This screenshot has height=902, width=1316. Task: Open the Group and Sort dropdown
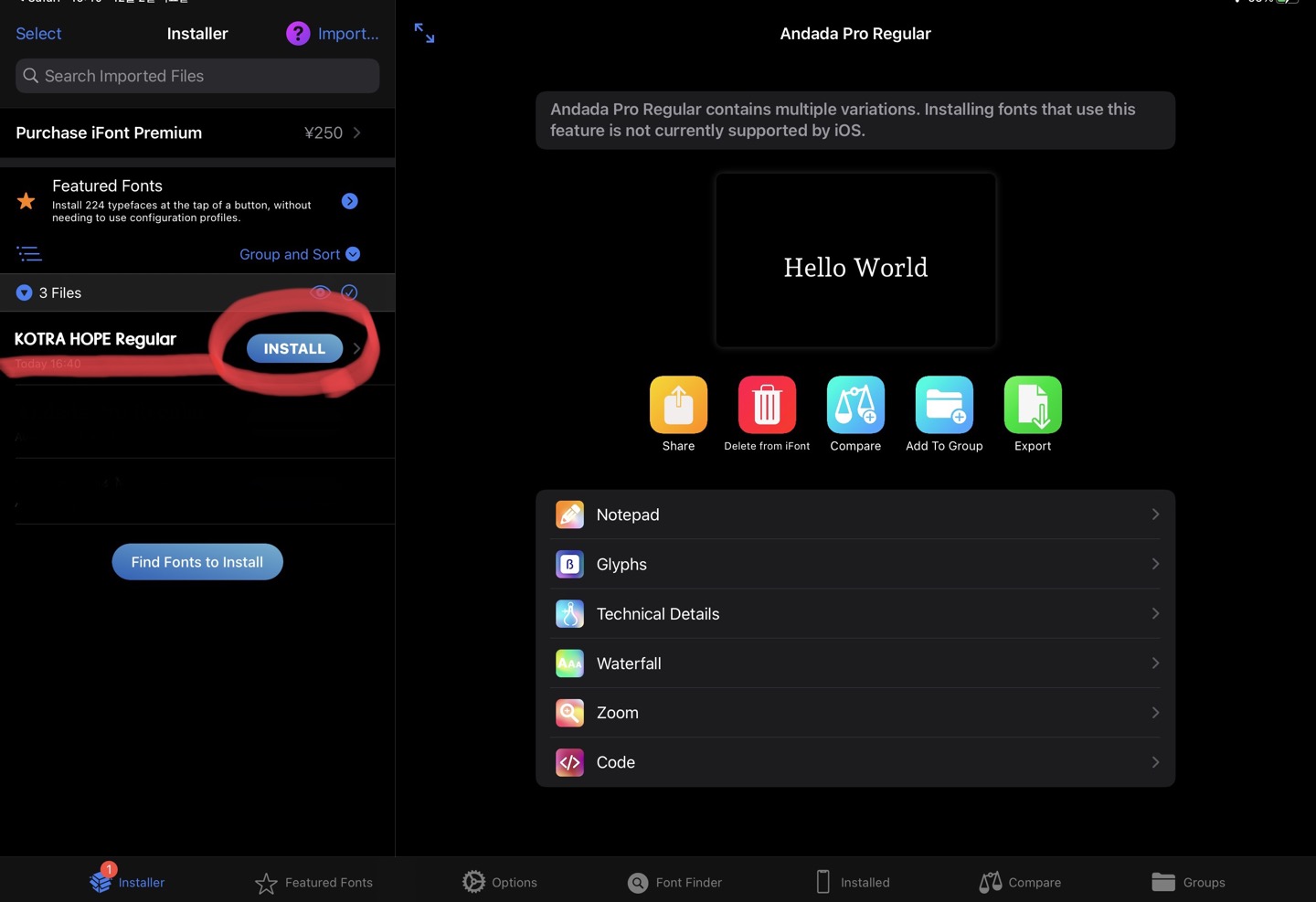(300, 254)
